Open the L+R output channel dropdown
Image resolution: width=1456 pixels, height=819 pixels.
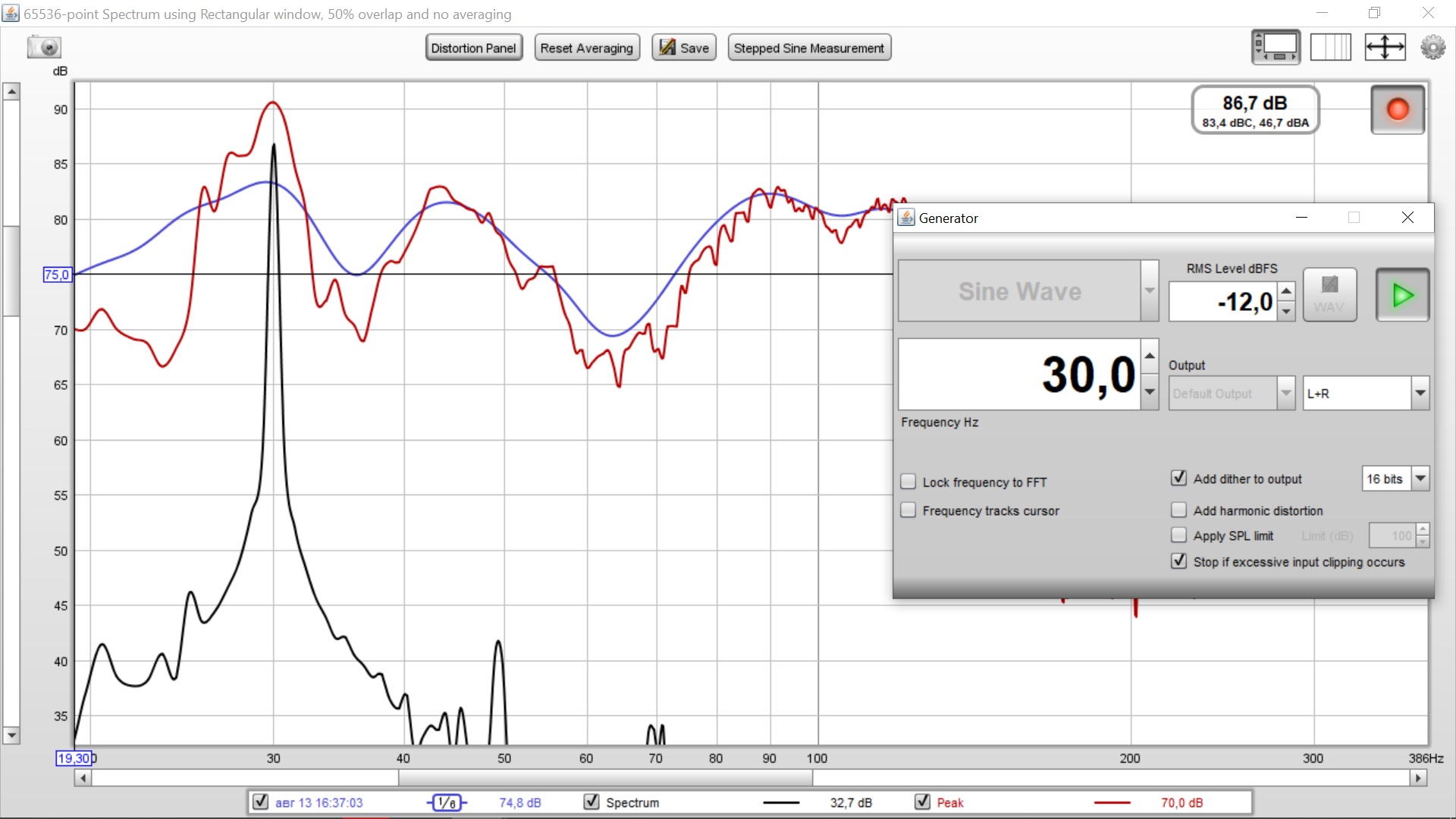(x=1420, y=394)
